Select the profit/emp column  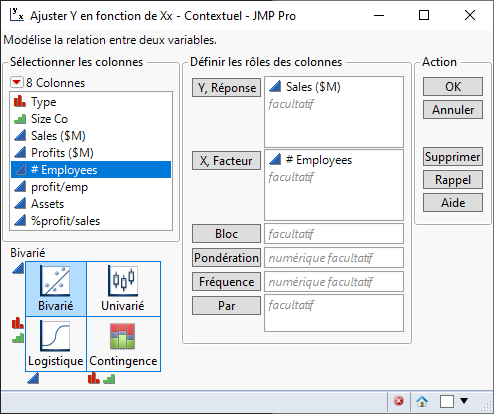tap(91, 187)
